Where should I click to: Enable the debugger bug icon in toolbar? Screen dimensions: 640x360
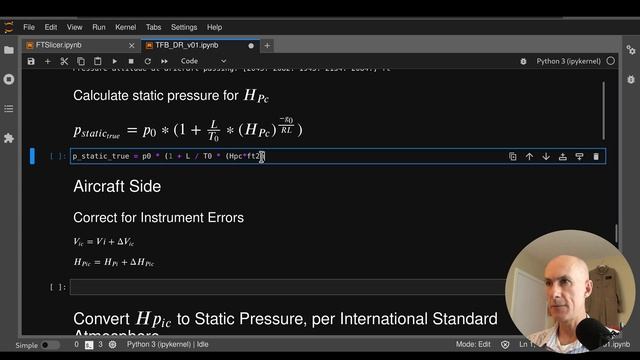[x=523, y=61]
